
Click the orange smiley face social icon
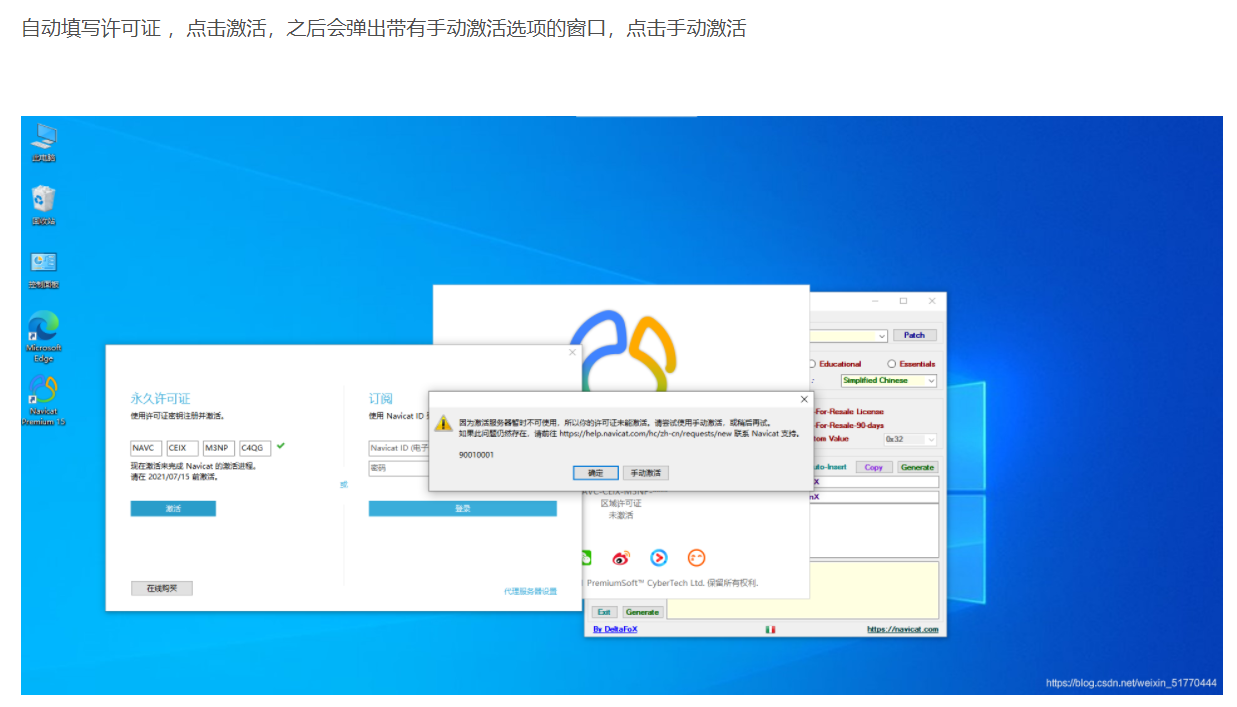[x=696, y=557]
